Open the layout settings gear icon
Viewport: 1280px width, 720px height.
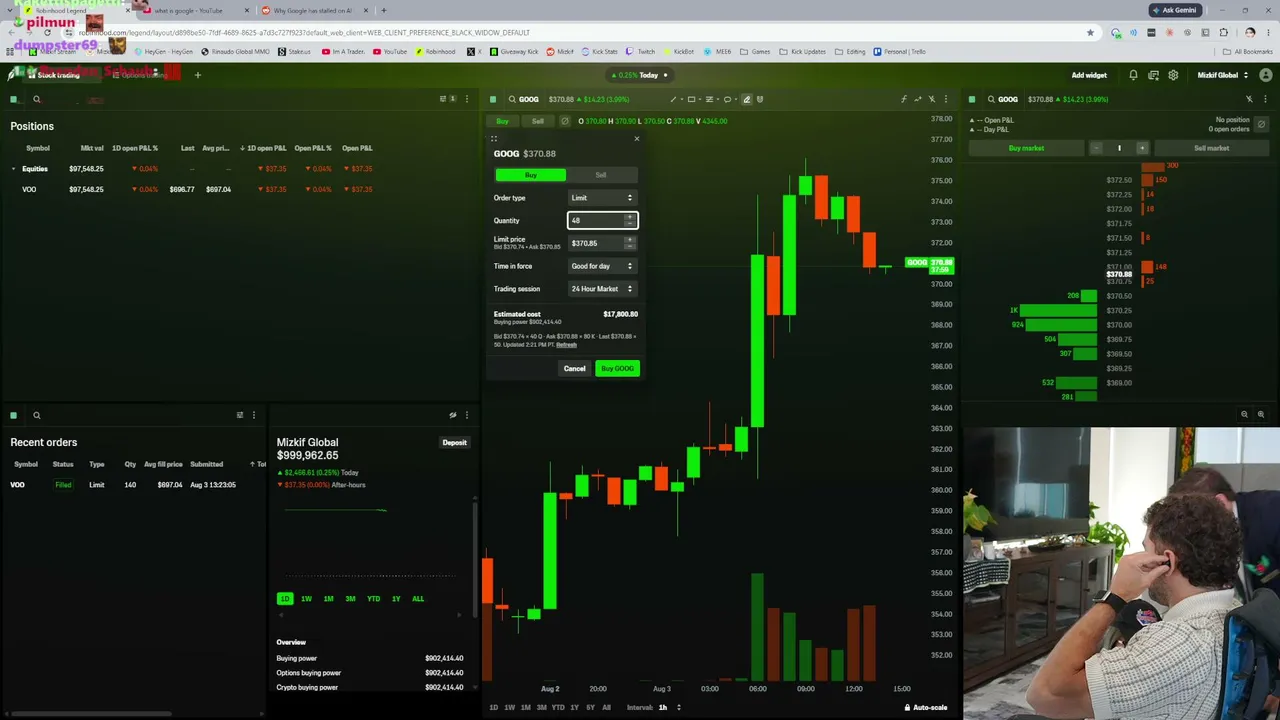pos(1173,75)
